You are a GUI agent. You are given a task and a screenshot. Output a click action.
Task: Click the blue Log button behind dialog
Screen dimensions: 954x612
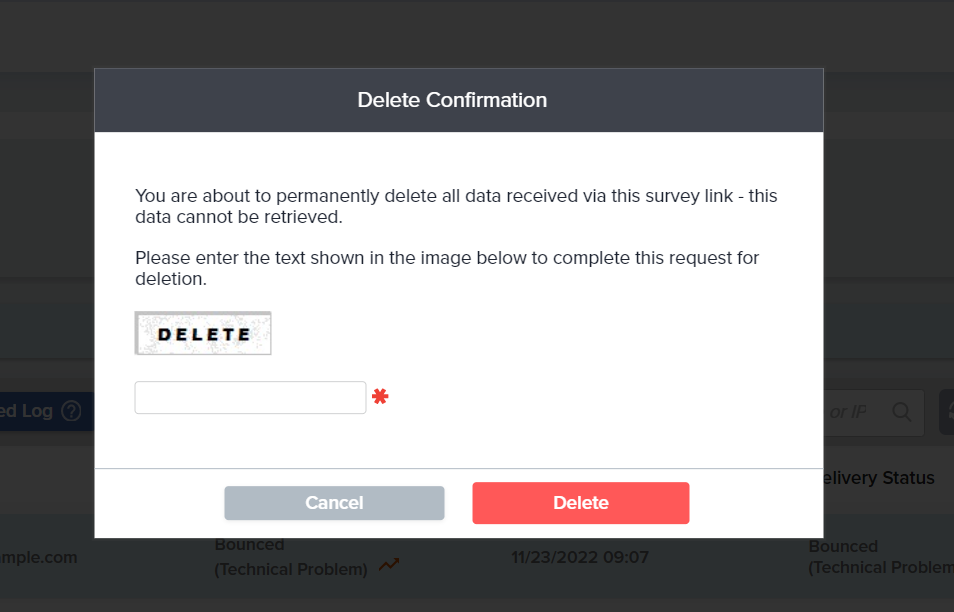[28, 411]
